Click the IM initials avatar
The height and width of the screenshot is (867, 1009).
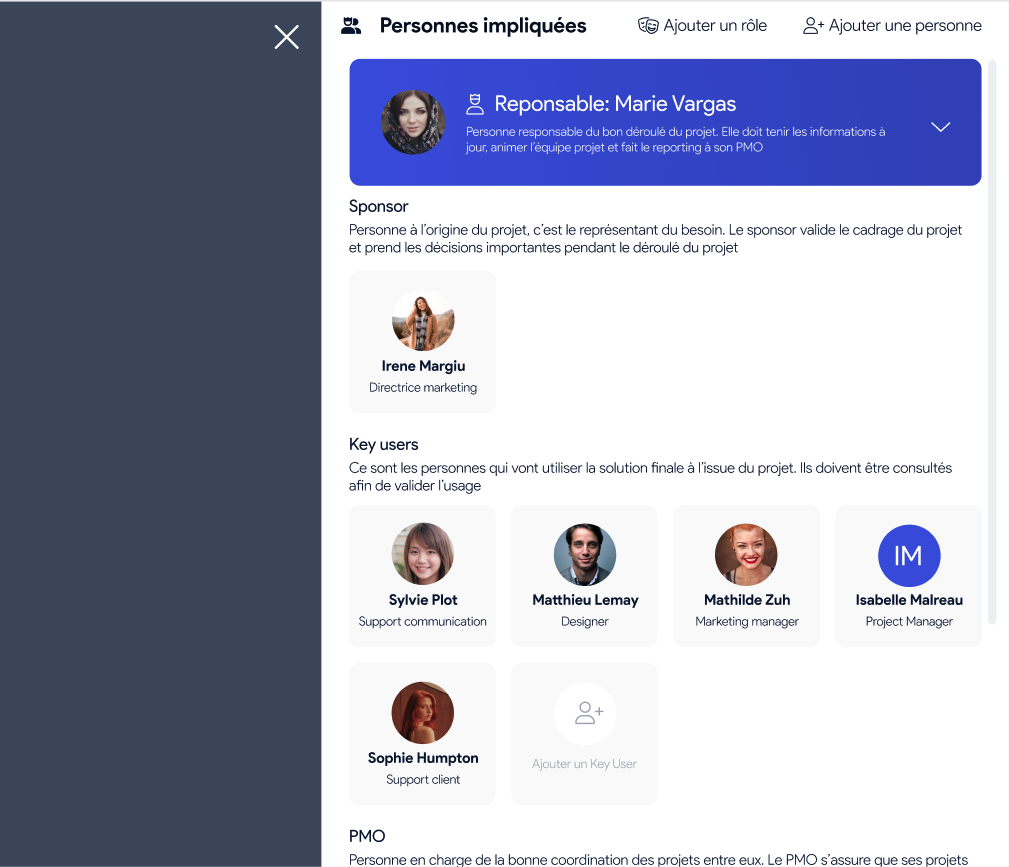pos(909,555)
